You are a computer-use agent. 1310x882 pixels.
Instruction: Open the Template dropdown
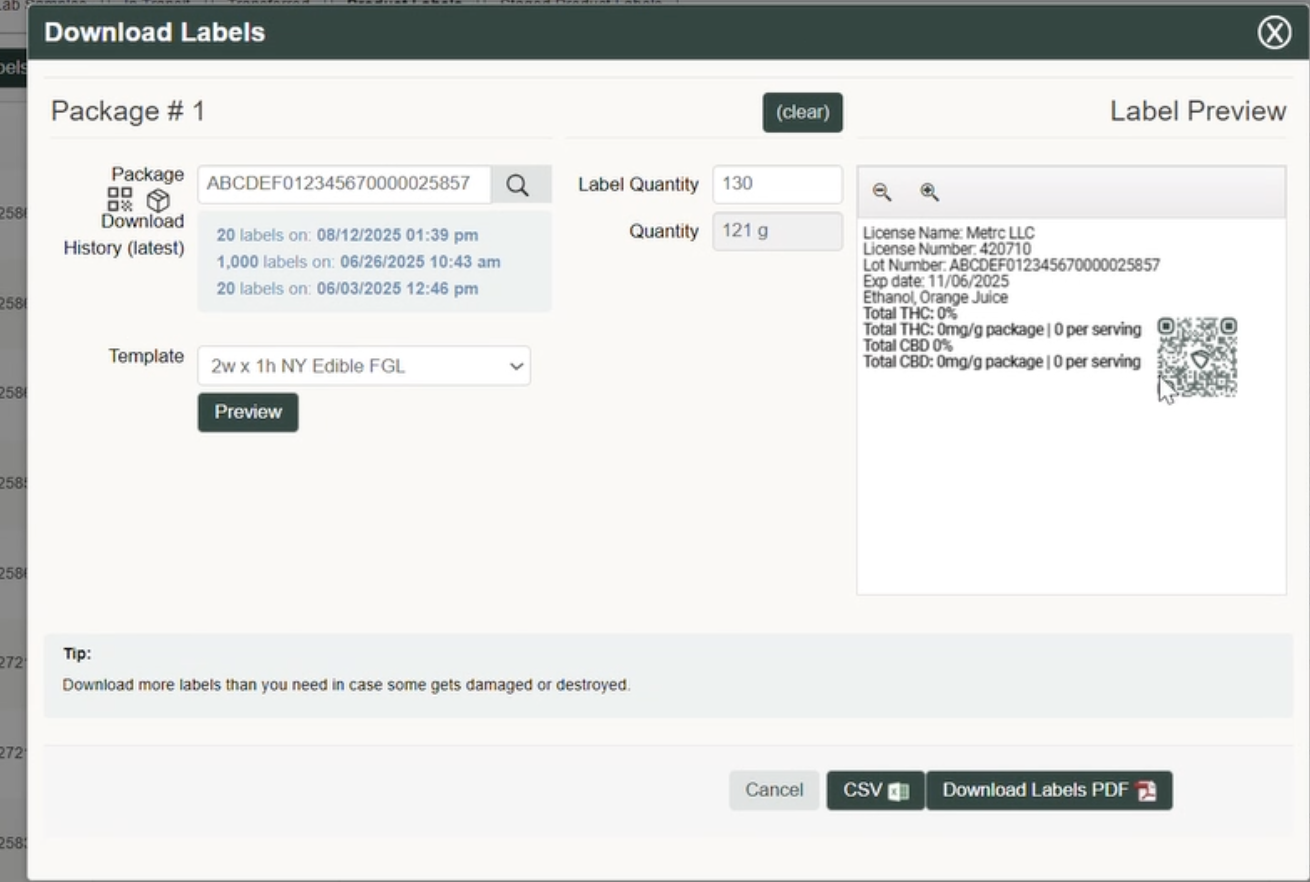coord(364,366)
